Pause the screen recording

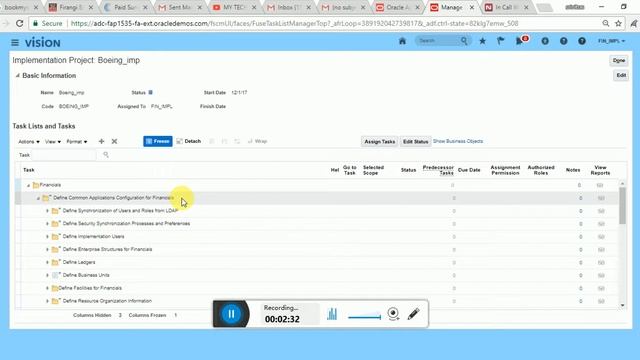click(231, 313)
